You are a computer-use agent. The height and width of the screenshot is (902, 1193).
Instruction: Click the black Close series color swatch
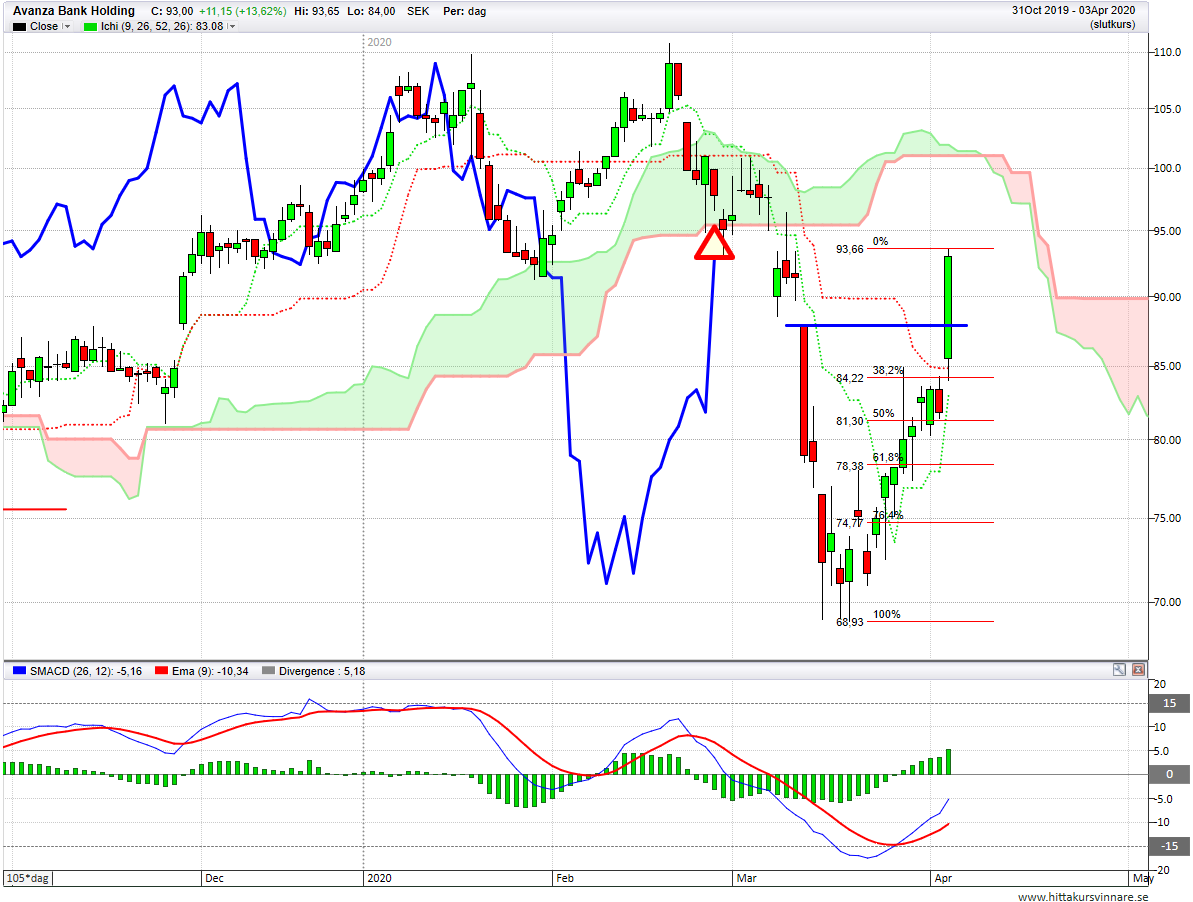pyautogui.click(x=19, y=27)
